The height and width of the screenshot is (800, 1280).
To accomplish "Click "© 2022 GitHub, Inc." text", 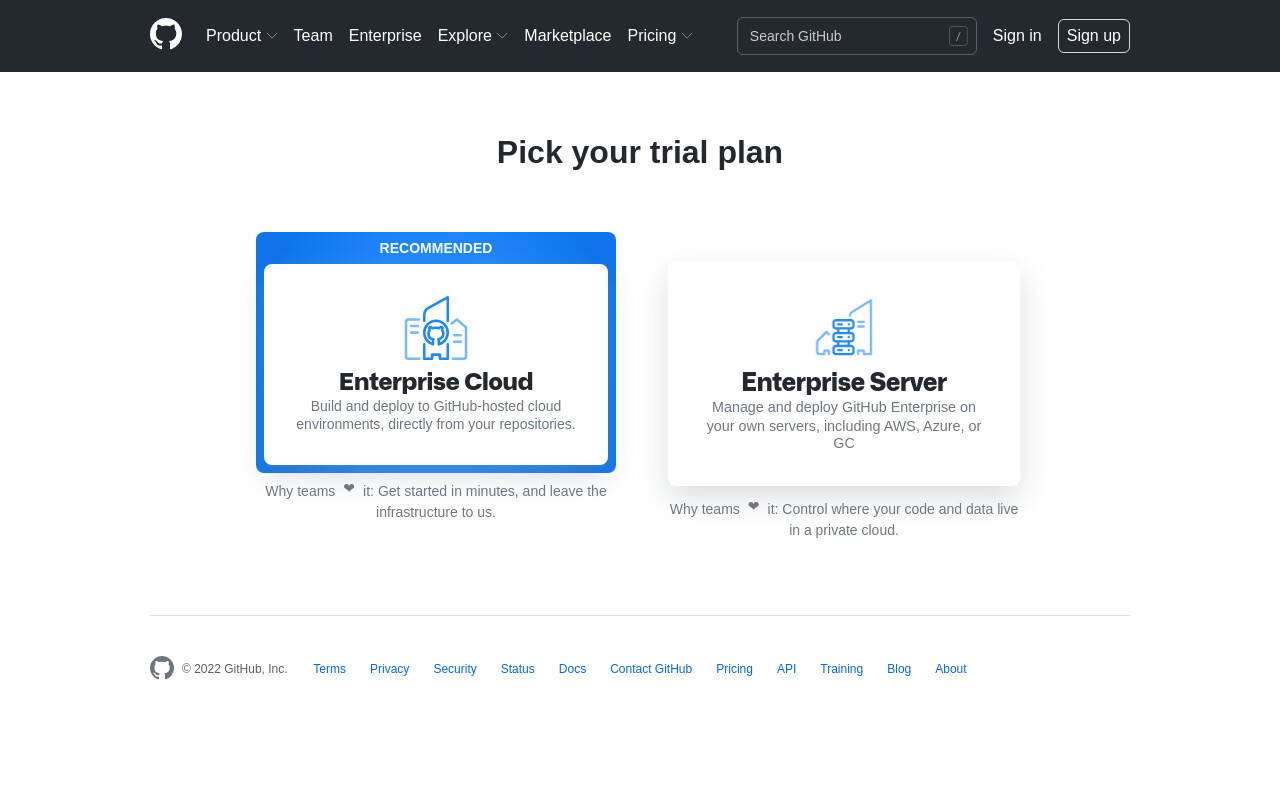I will pyautogui.click(x=235, y=669).
